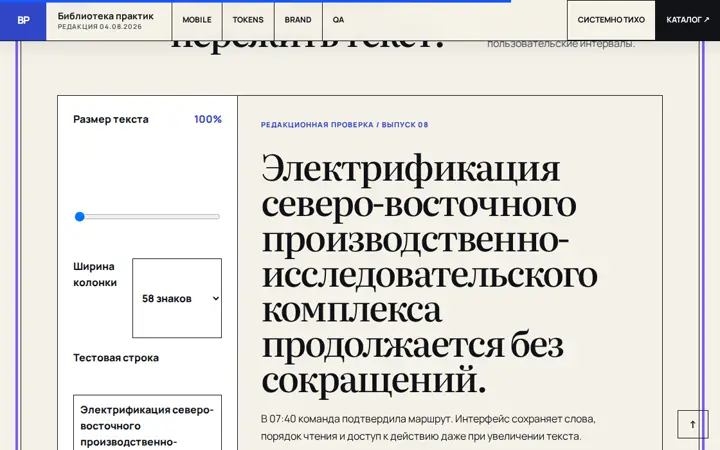Click the Электрификация headline text
720x450 pixels.
tap(429, 274)
